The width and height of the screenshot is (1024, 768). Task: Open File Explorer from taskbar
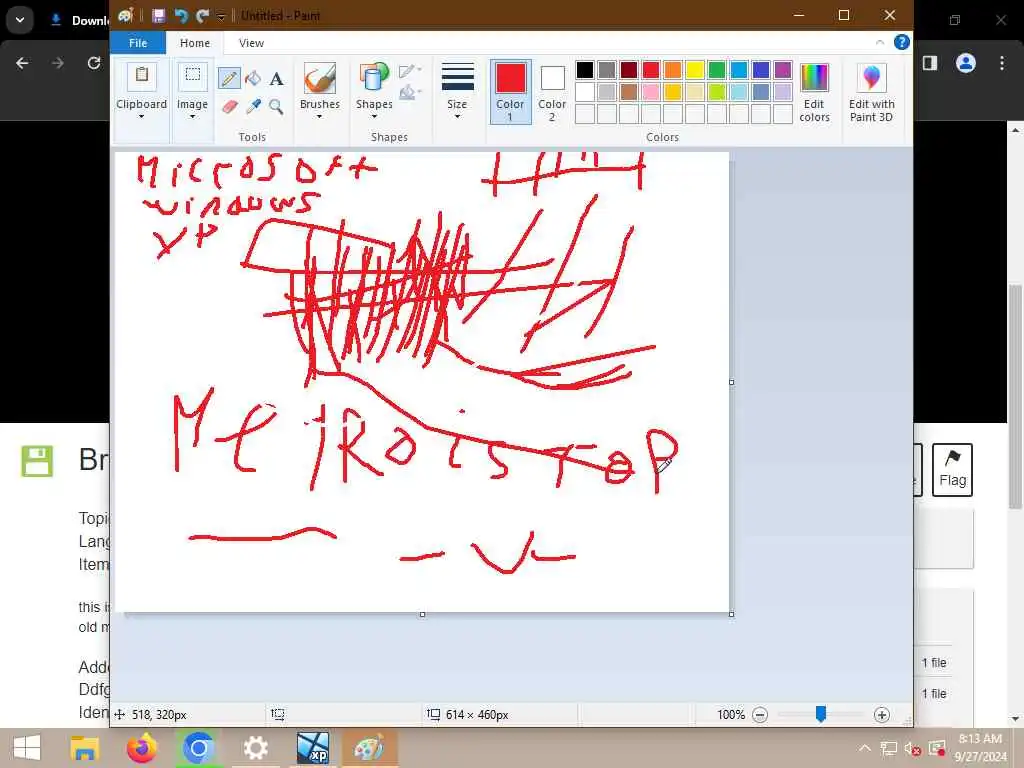pos(84,748)
